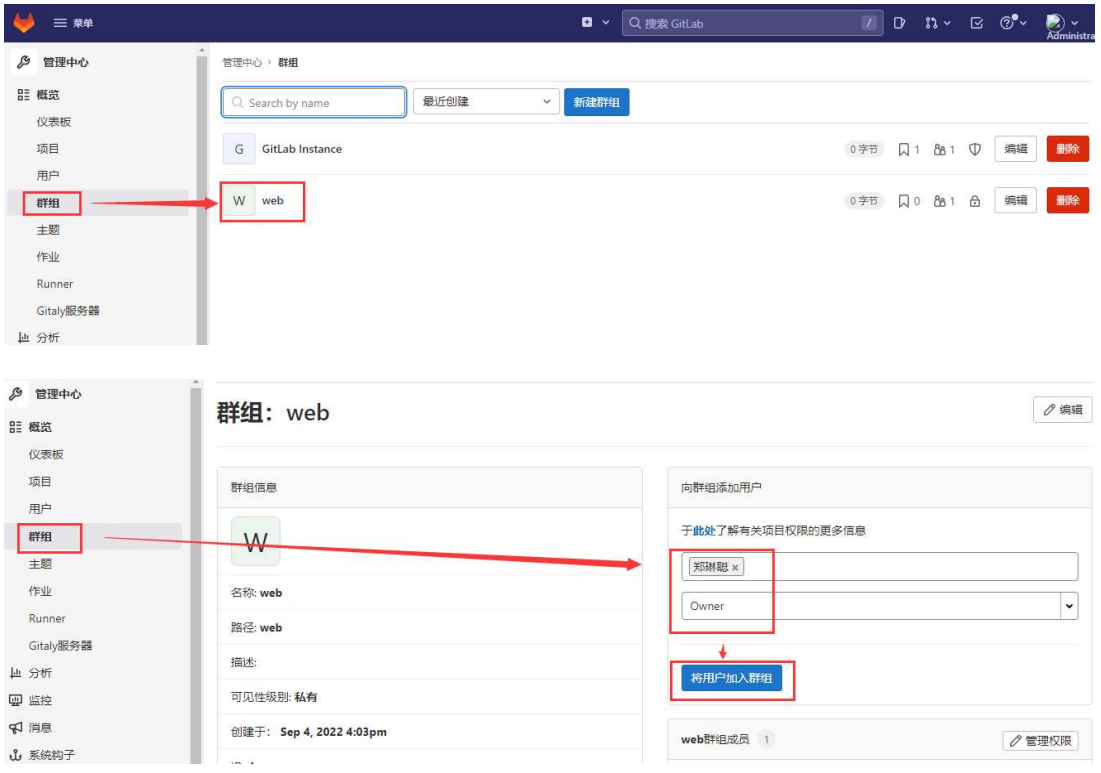This screenshot has width=1101, height=773.
Task: Click the web群组成员 count badge
Action: click(767, 739)
